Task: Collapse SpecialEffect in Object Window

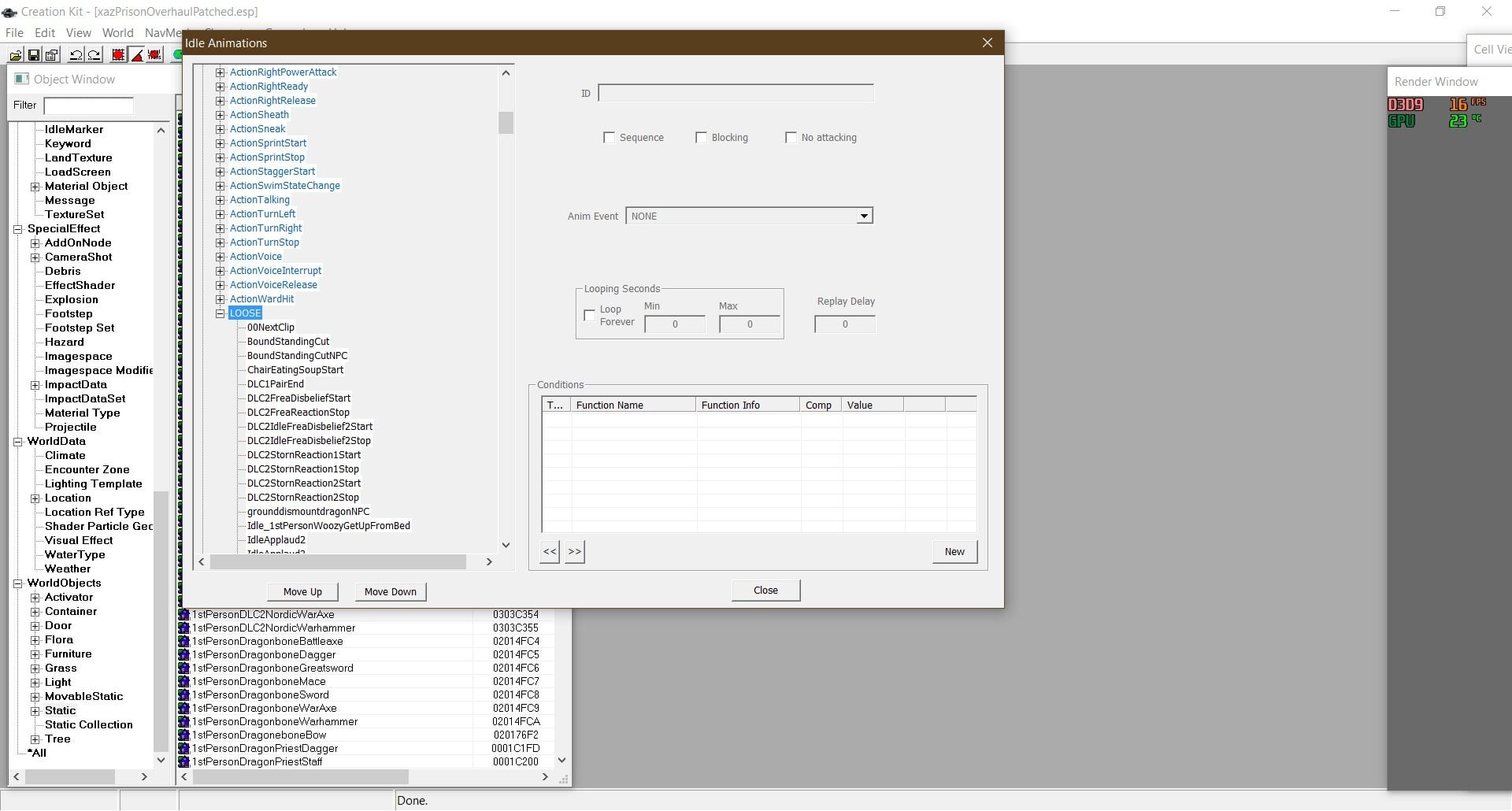Action: (17, 229)
